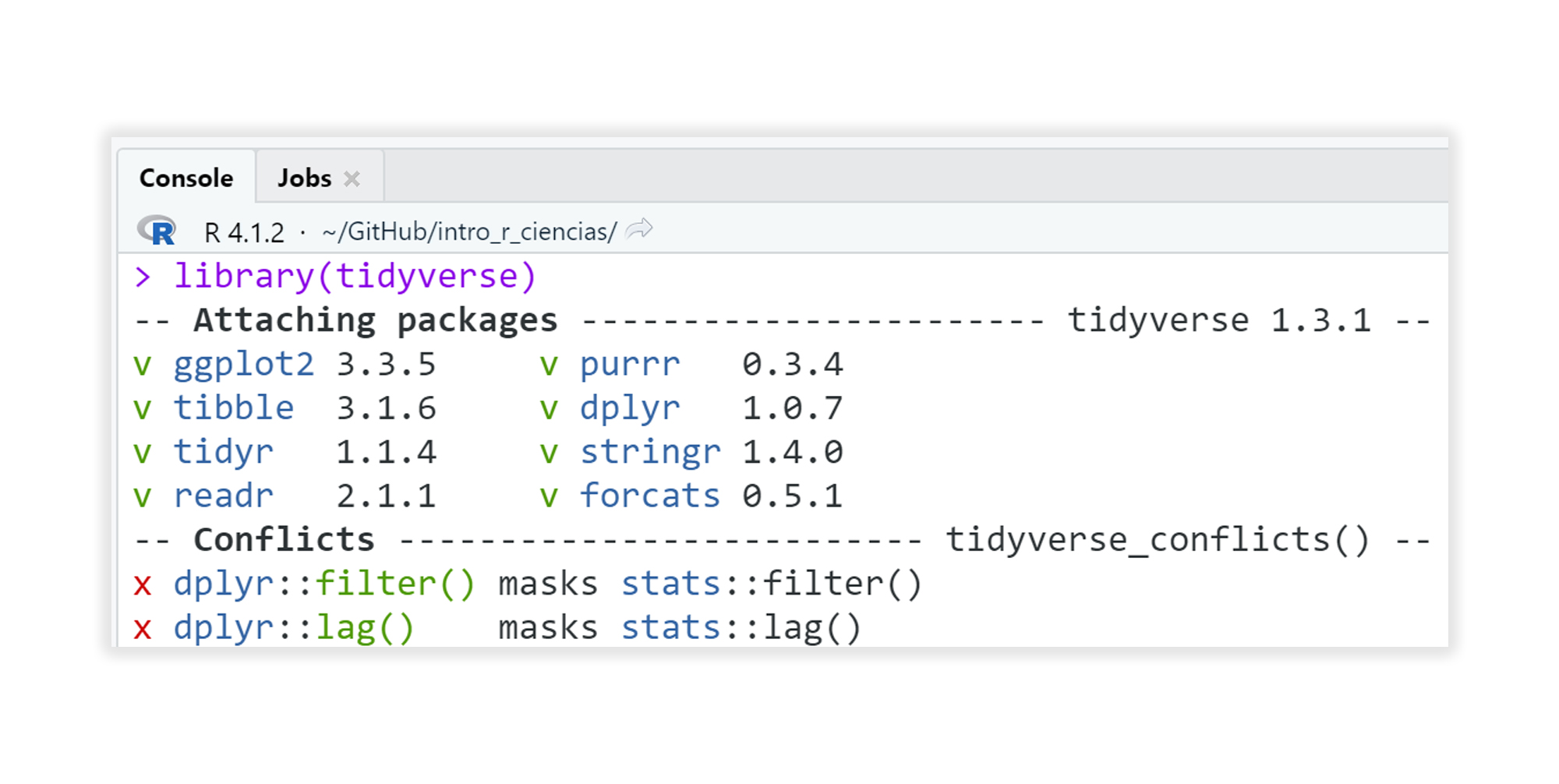Viewport: 1559px width, 784px height.
Task: Click green checkmark next to ggplot2
Action: point(143,363)
